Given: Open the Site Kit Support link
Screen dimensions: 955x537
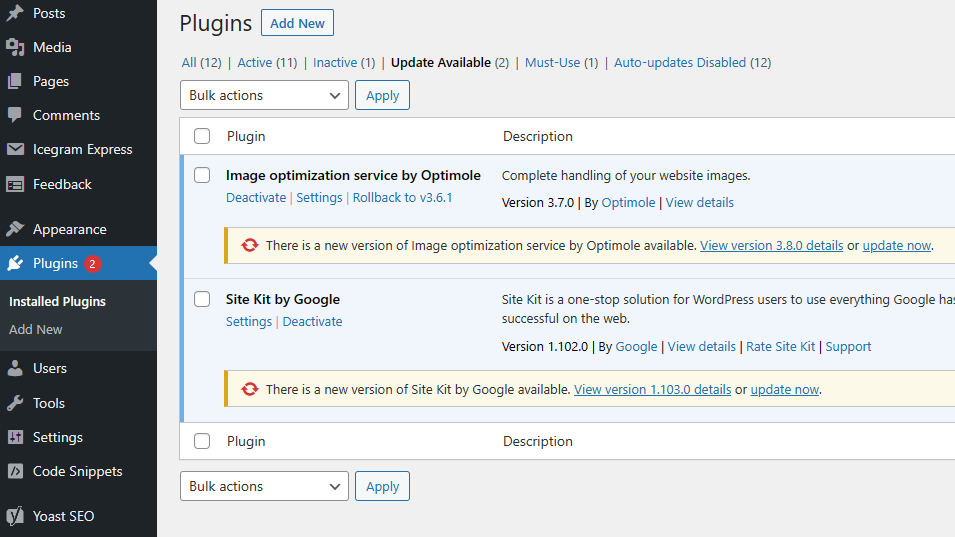Looking at the screenshot, I should [x=848, y=346].
